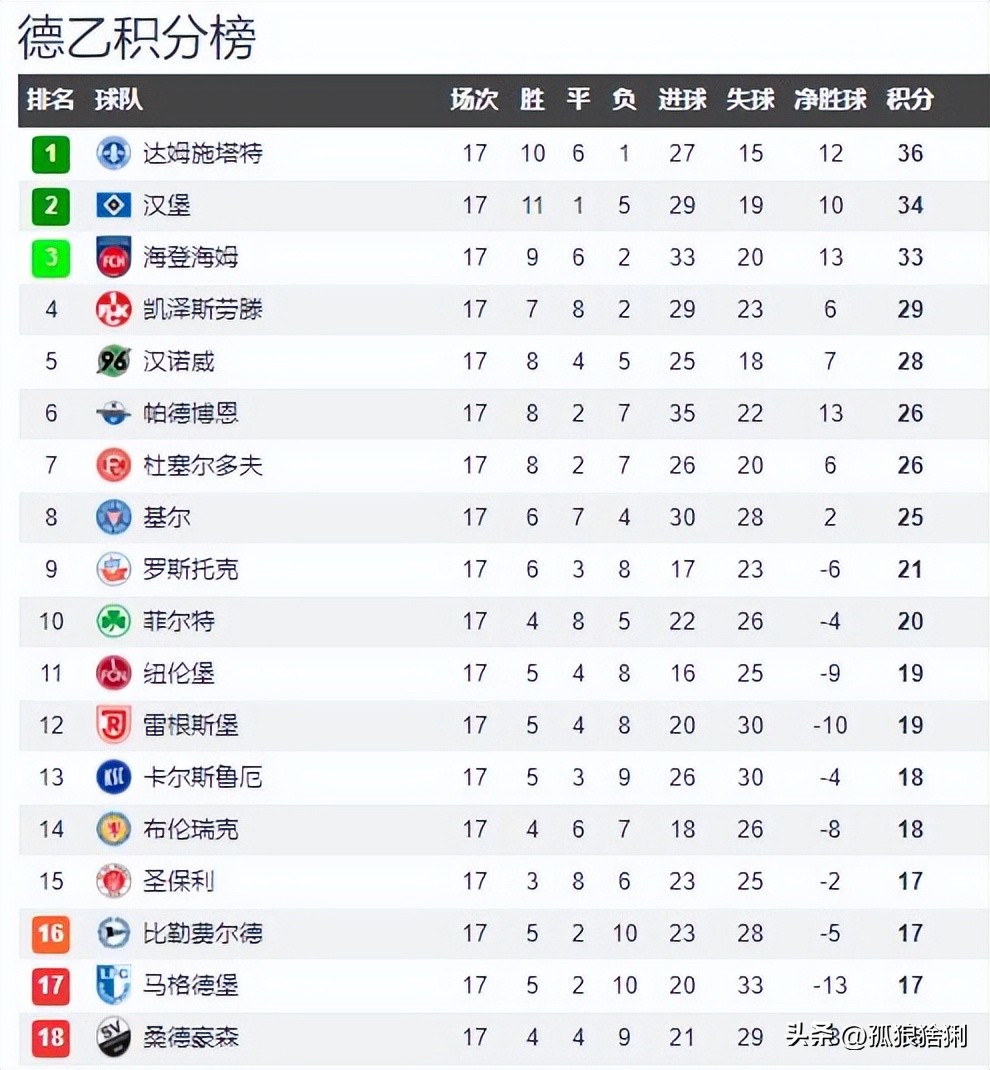Click the green rank 1 badge
990x1070 pixels.
tap(51, 154)
